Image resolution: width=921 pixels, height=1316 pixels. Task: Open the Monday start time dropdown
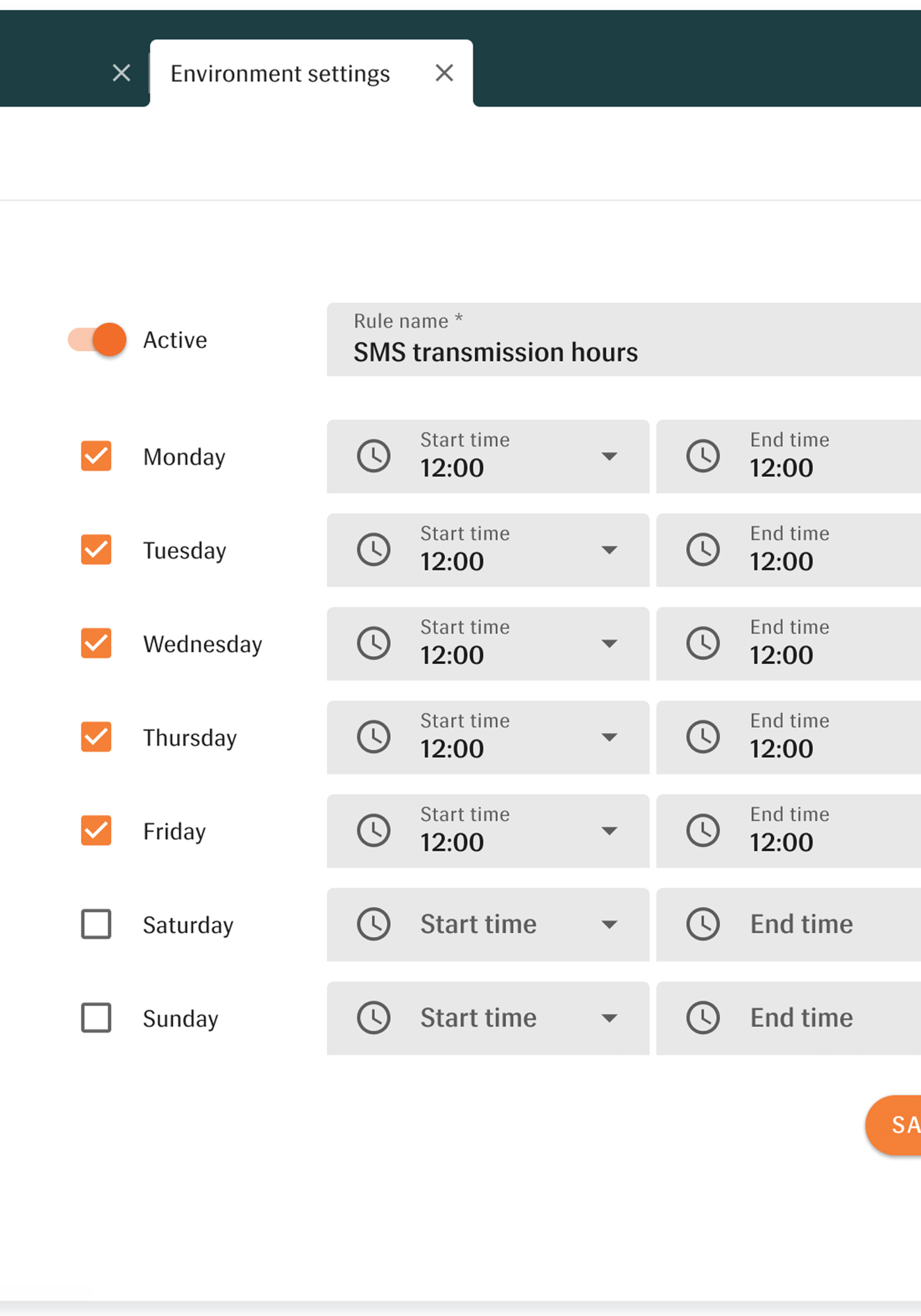(610, 456)
